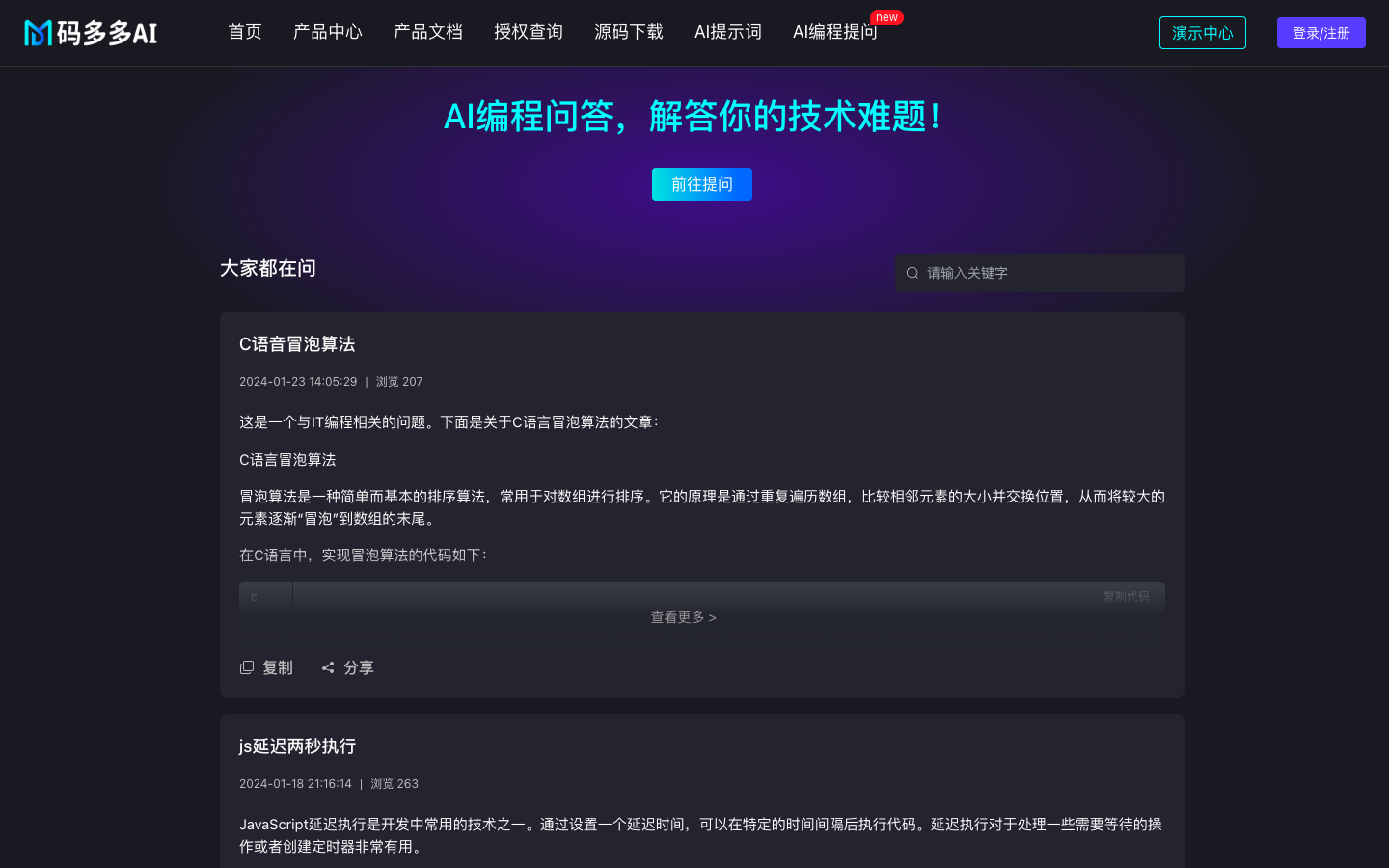
Task: Open the 源码下载 menu item
Action: (x=629, y=32)
